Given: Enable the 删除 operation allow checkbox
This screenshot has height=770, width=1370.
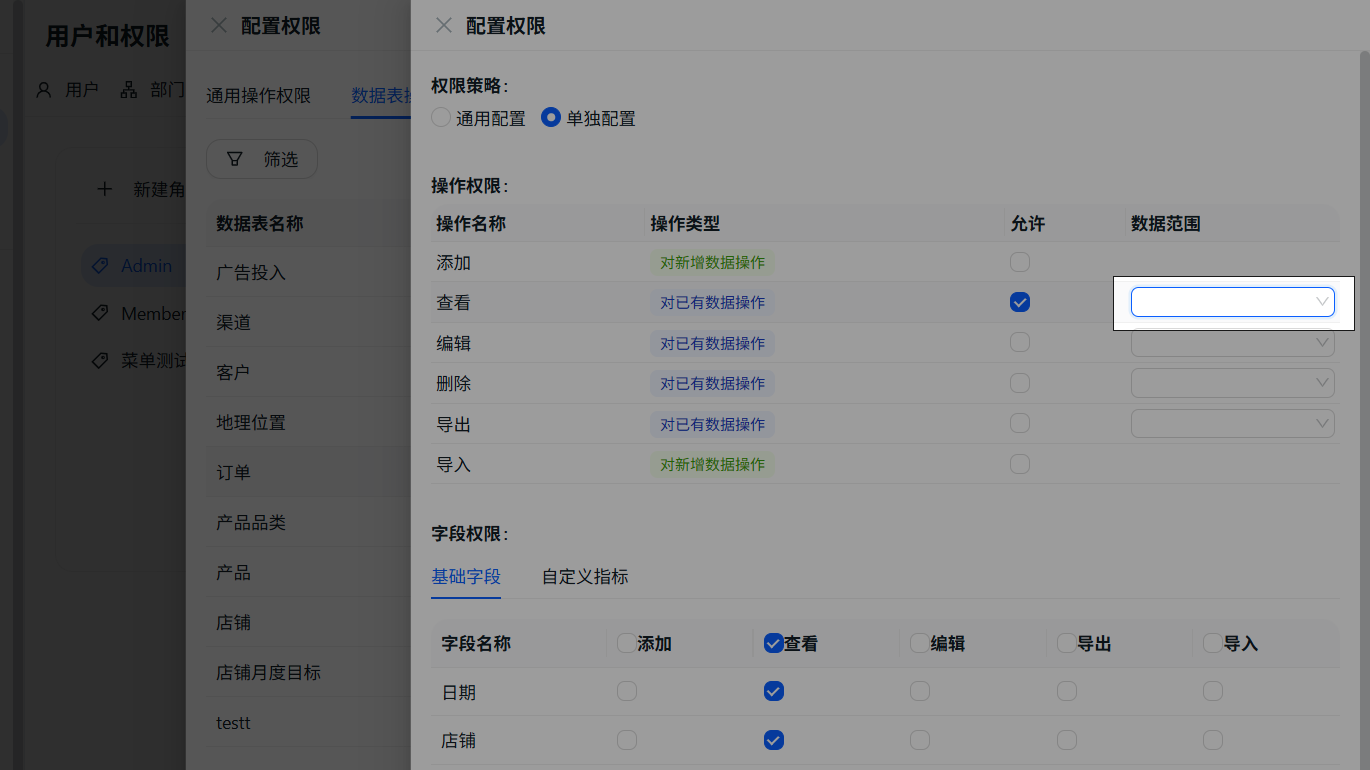Looking at the screenshot, I should coord(1020,383).
